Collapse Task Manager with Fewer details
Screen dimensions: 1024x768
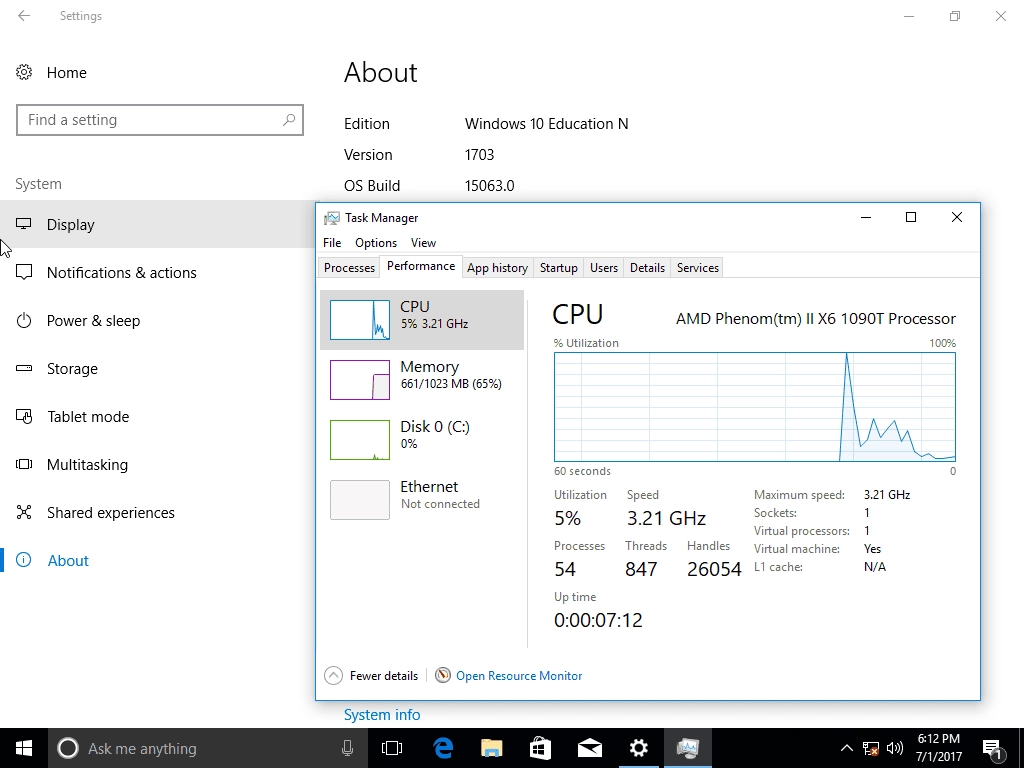(x=371, y=675)
